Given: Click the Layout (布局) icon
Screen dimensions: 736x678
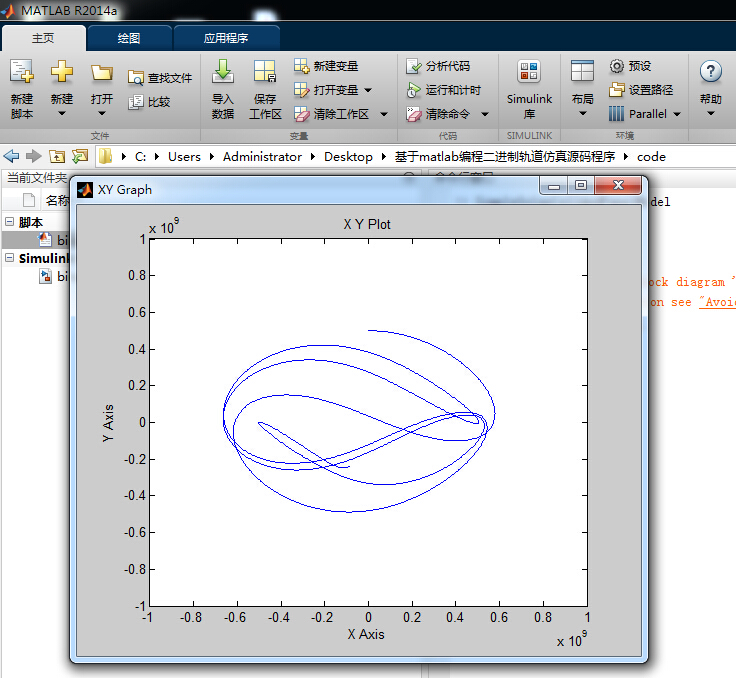Looking at the screenshot, I should coord(582,71).
